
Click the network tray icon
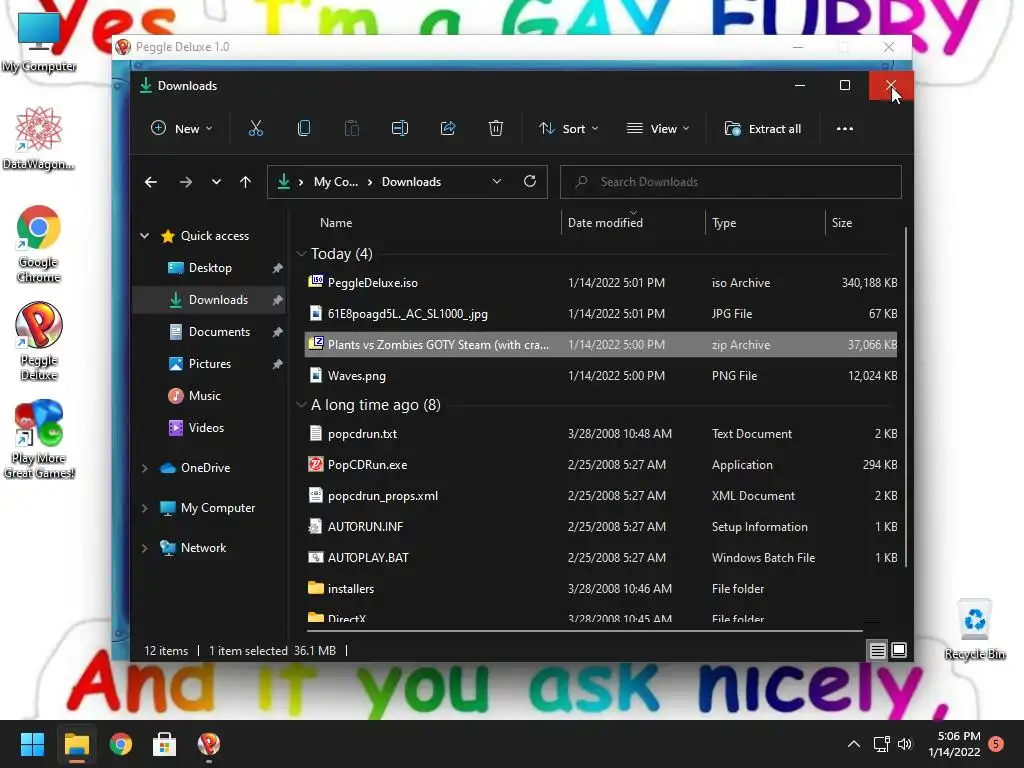coord(882,744)
